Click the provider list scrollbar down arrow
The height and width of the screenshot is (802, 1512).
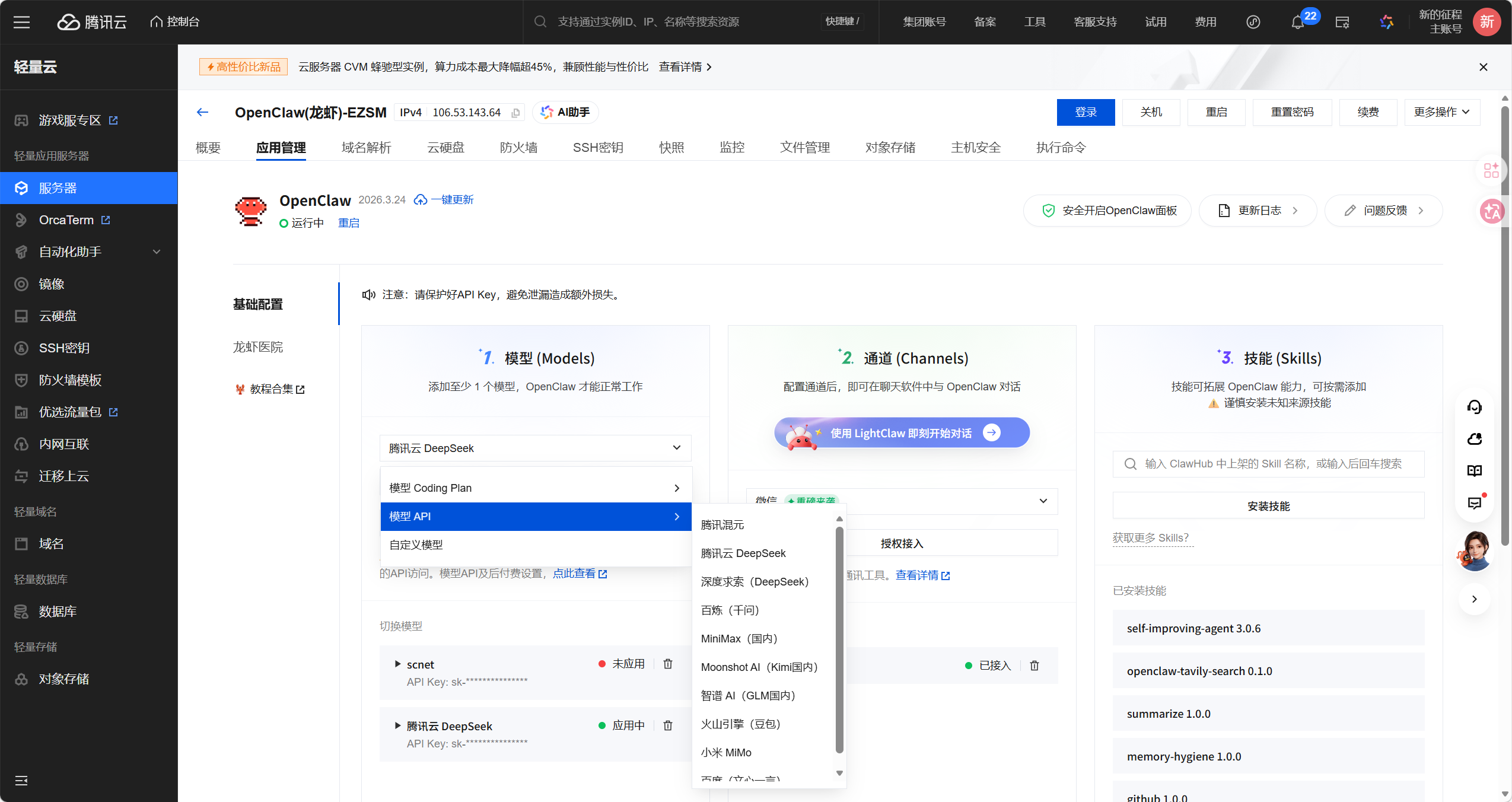coord(839,773)
